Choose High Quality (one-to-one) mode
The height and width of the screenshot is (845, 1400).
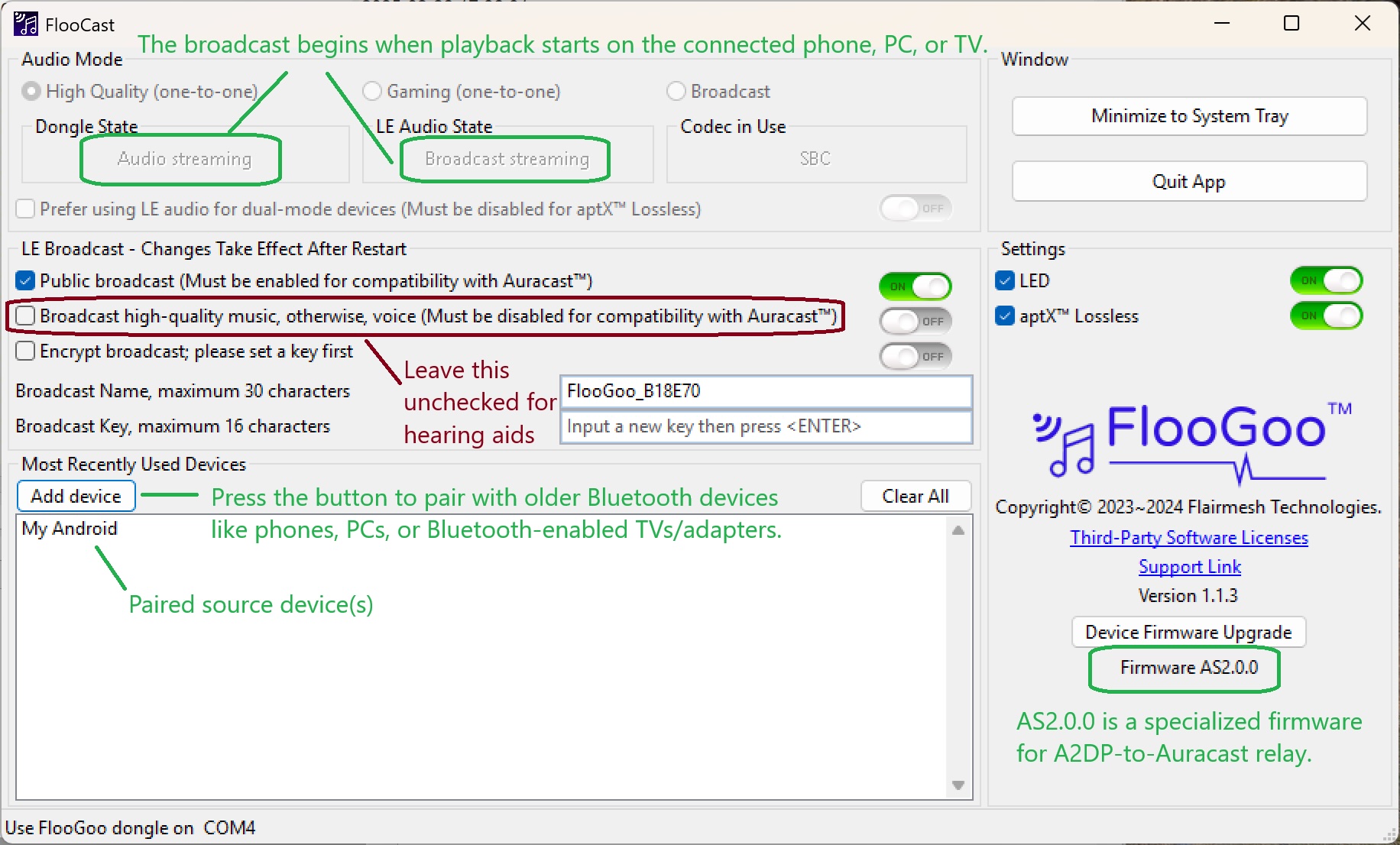pyautogui.click(x=31, y=92)
